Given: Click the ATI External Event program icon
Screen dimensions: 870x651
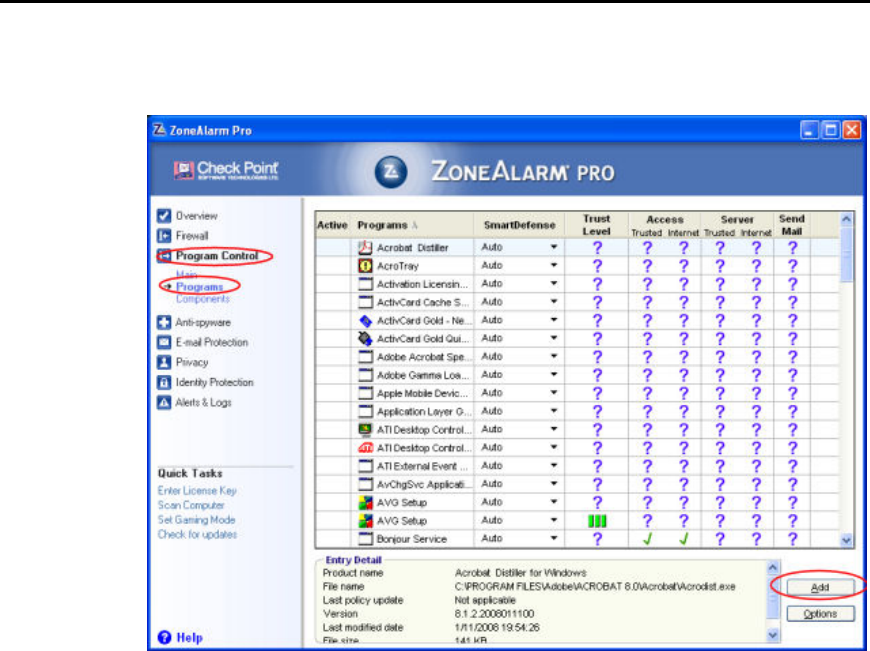Looking at the screenshot, I should [x=365, y=466].
